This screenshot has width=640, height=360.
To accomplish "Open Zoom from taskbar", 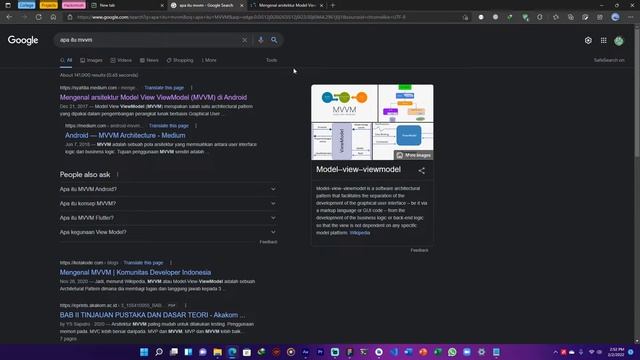I will pos(467,352).
